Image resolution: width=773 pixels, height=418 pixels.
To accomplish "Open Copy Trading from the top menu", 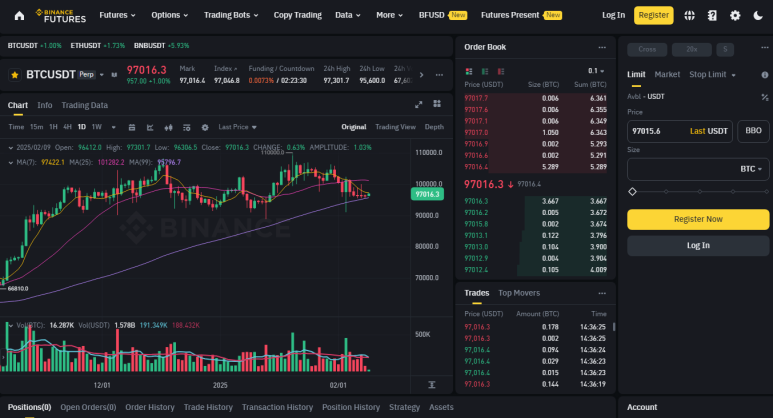I will pos(298,15).
